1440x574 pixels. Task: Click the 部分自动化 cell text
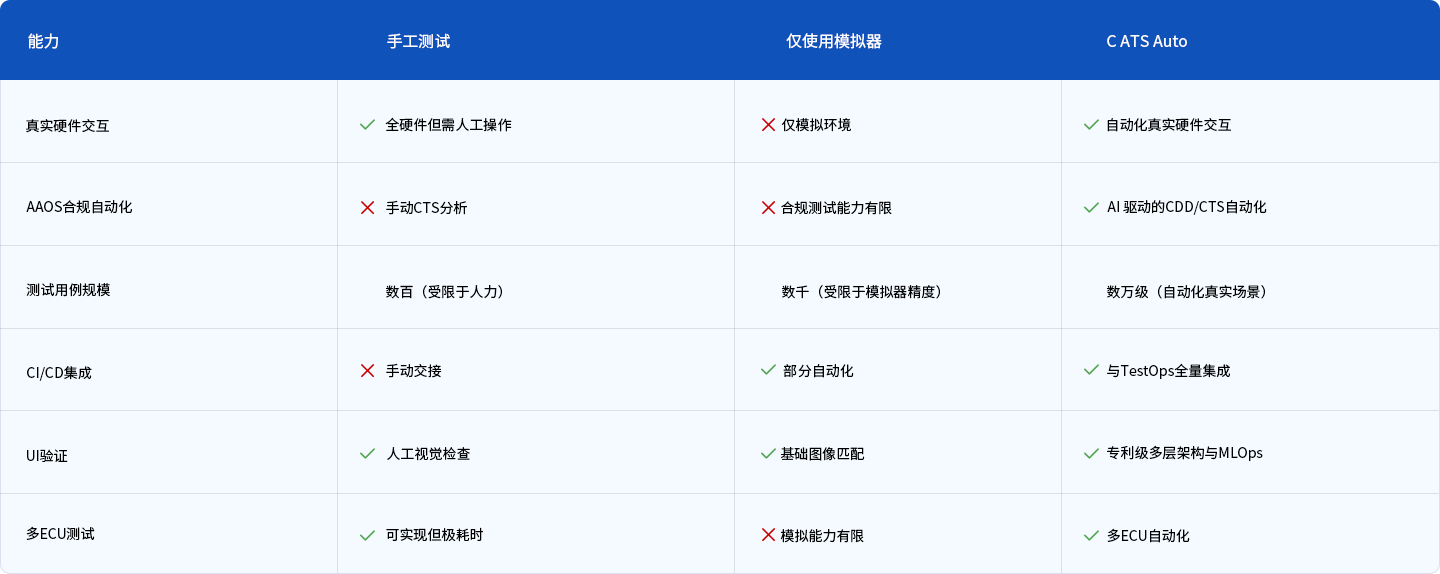coord(817,371)
